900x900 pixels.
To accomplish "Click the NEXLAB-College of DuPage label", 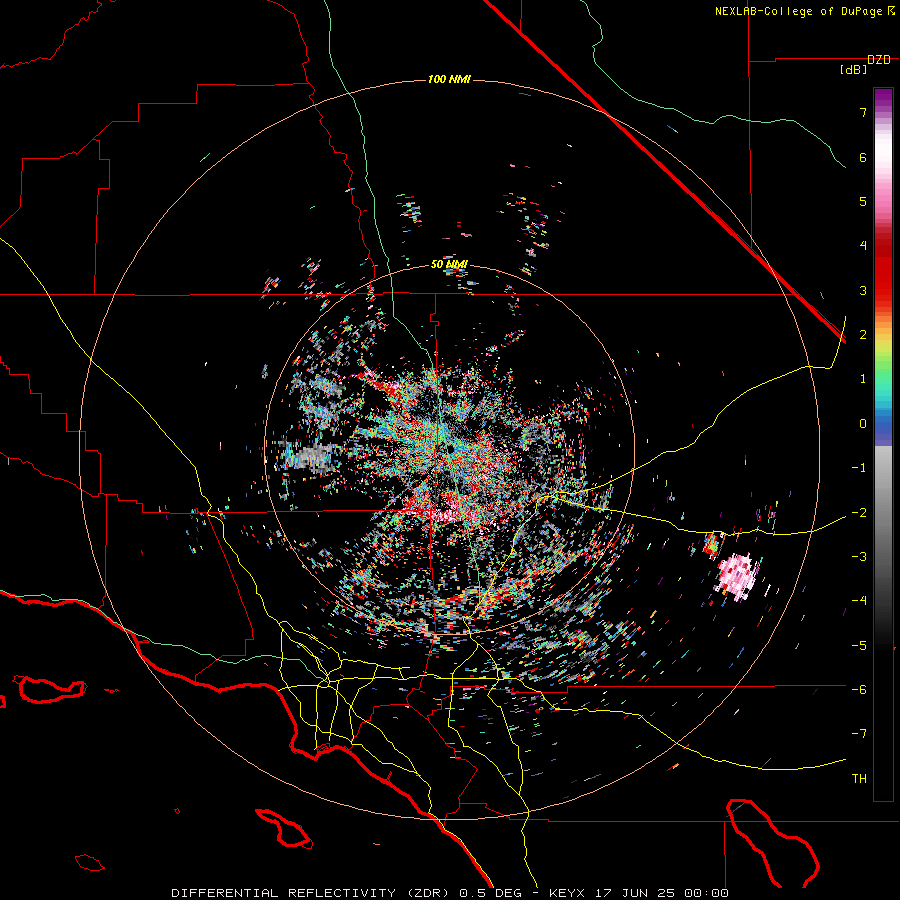I will [x=804, y=11].
